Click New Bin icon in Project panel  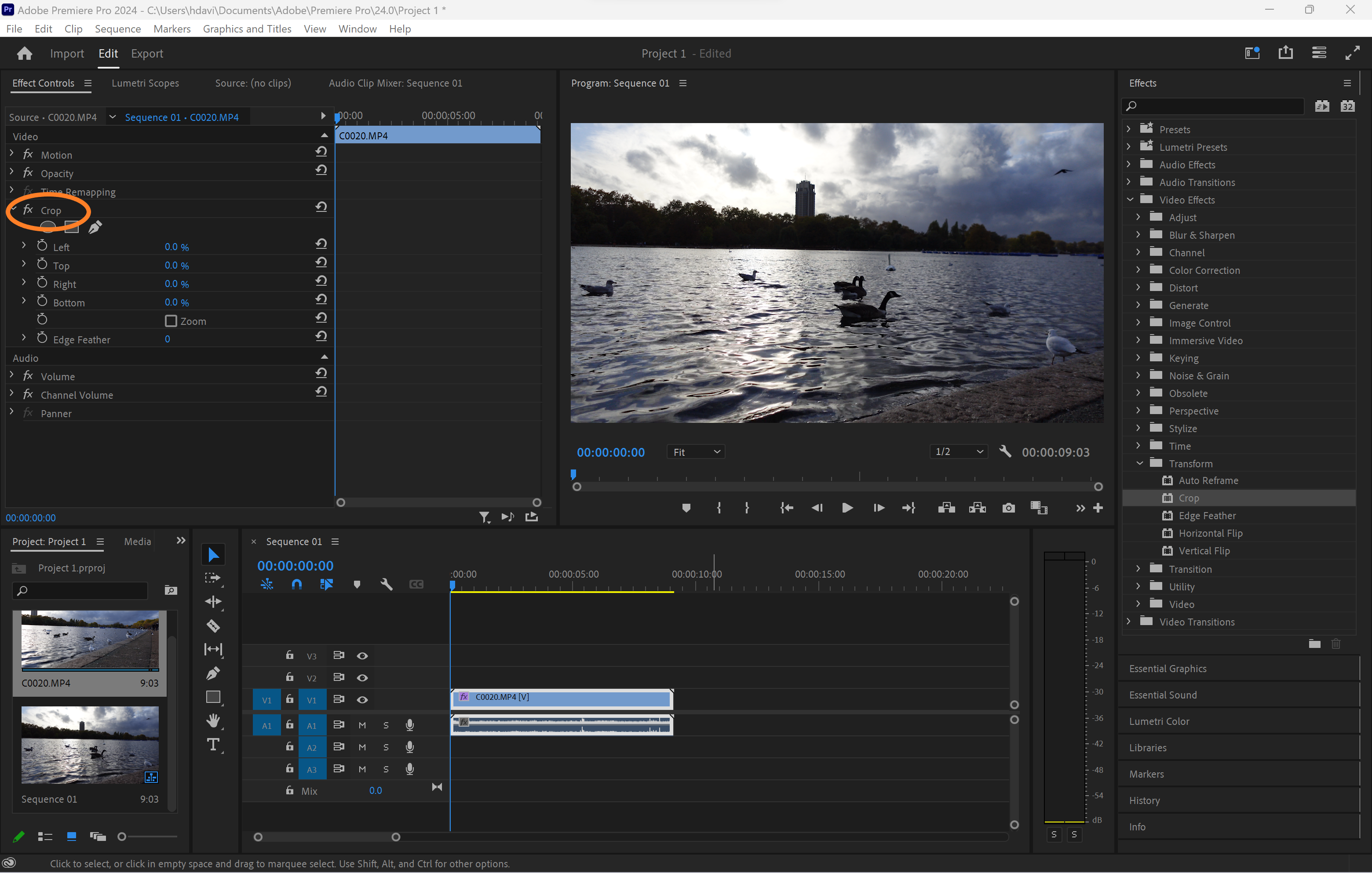171,590
